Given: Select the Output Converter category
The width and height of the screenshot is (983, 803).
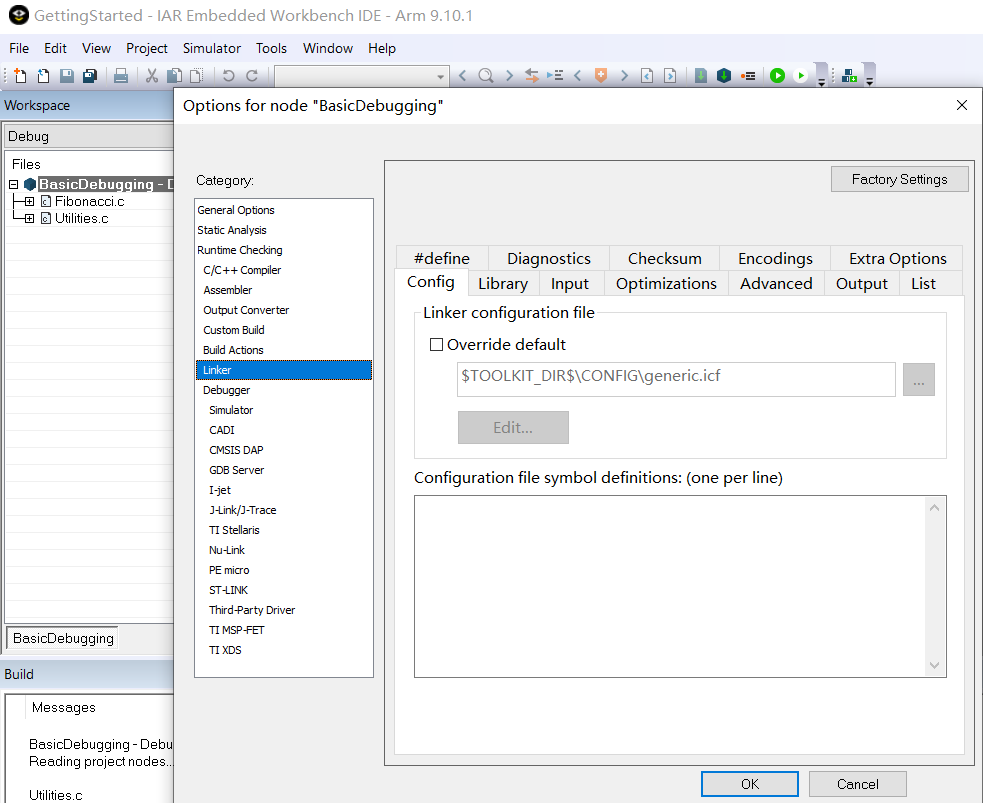Looking at the screenshot, I should point(246,310).
